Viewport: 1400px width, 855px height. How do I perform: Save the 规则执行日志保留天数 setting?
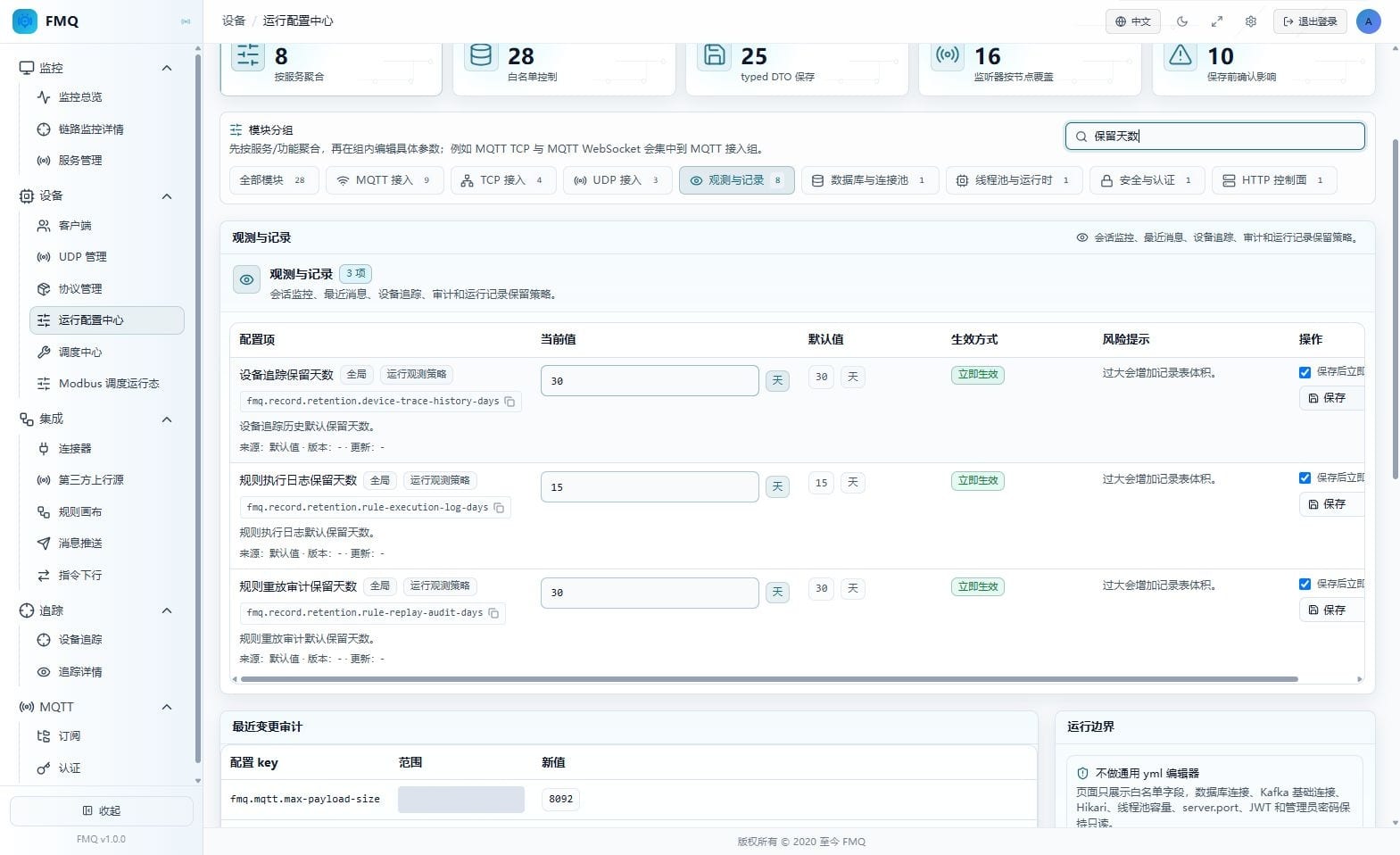coord(1331,504)
